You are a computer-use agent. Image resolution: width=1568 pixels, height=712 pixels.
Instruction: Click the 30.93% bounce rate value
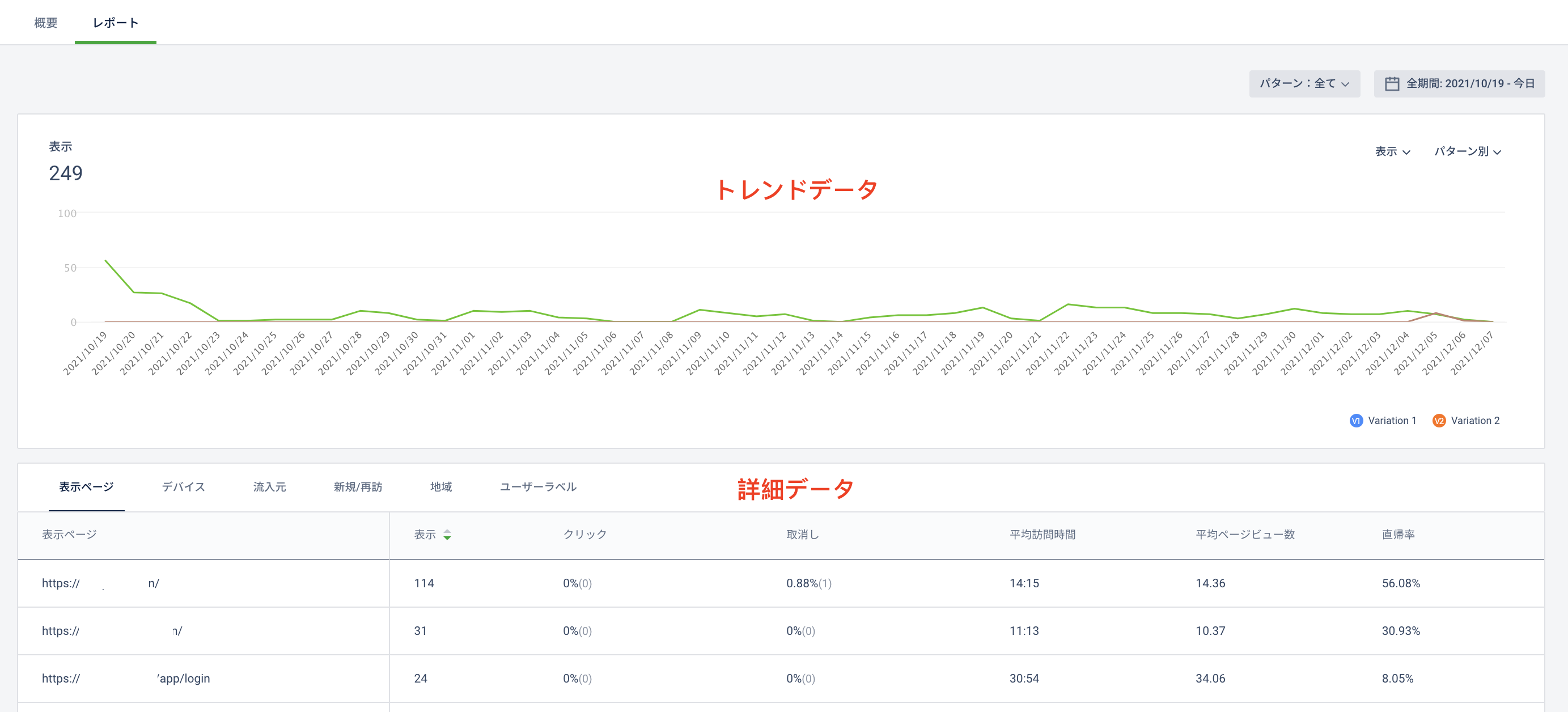coord(1401,630)
